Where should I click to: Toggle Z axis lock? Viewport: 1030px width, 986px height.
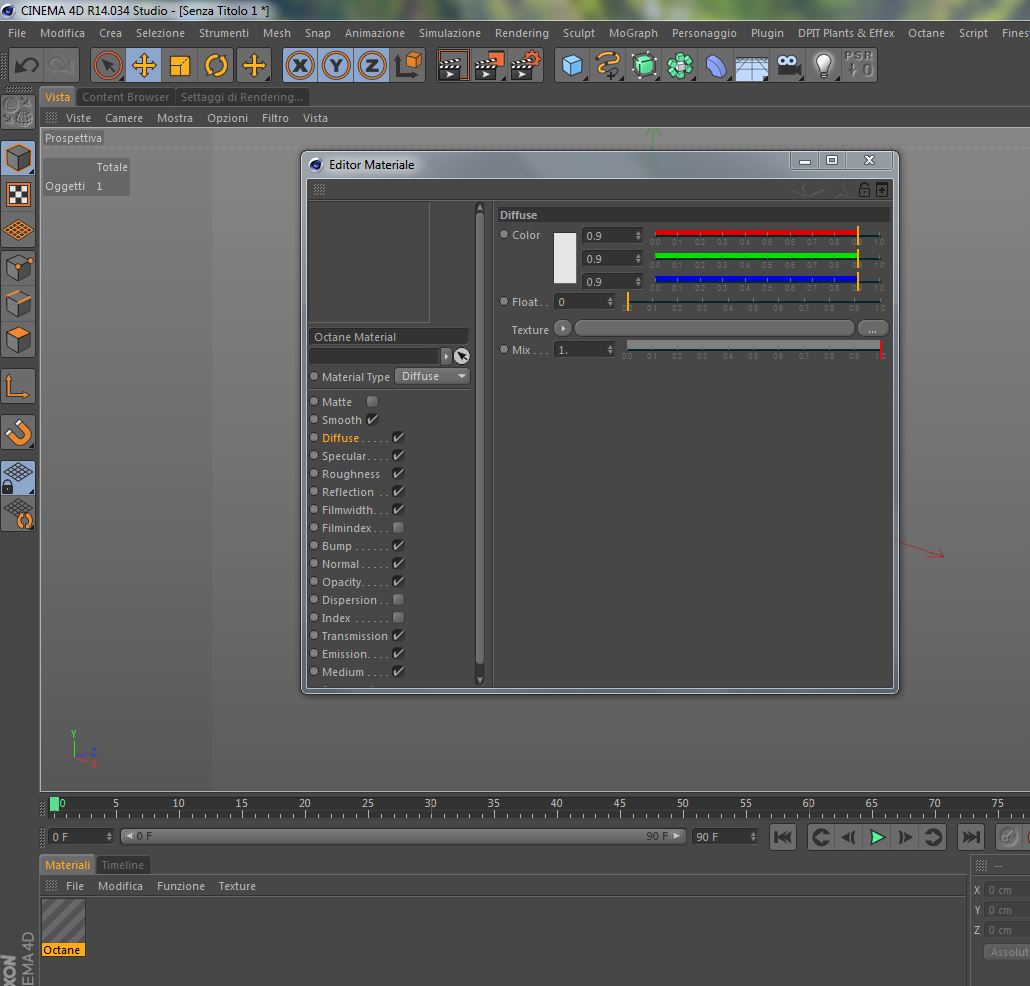[372, 66]
